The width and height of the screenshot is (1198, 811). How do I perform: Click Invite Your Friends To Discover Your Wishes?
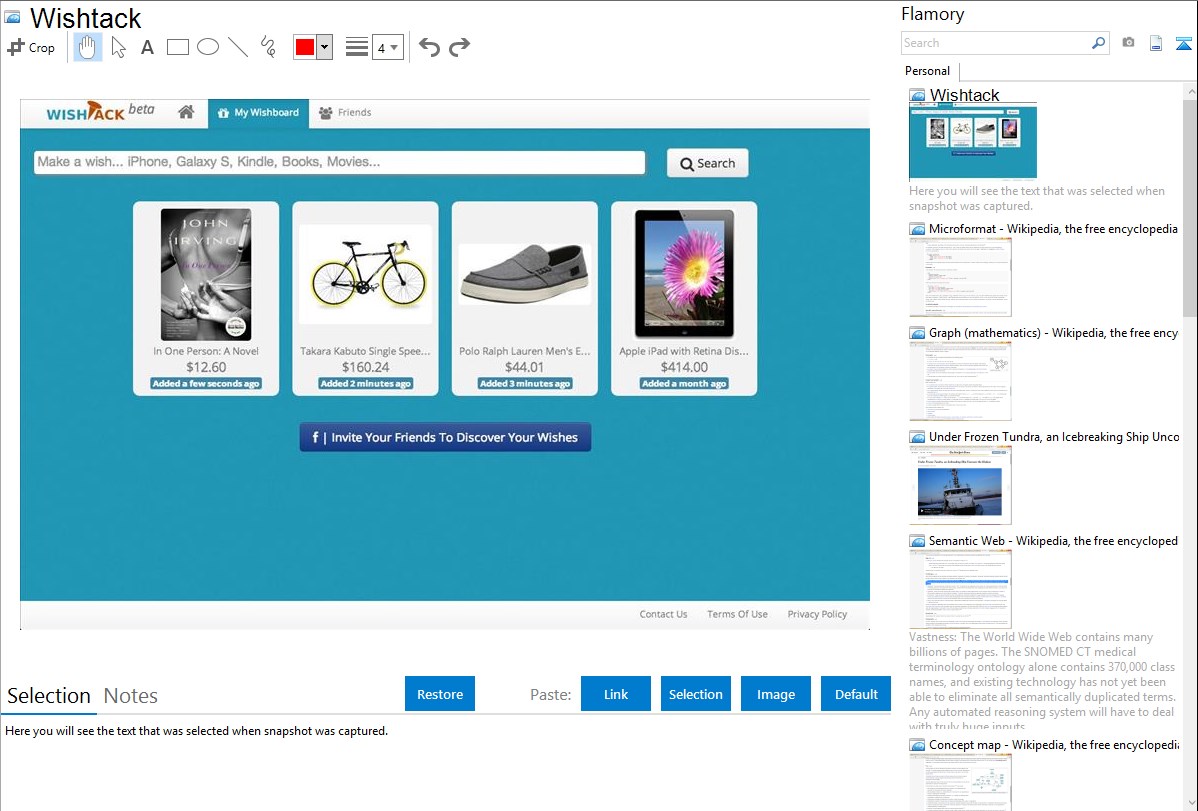point(445,437)
